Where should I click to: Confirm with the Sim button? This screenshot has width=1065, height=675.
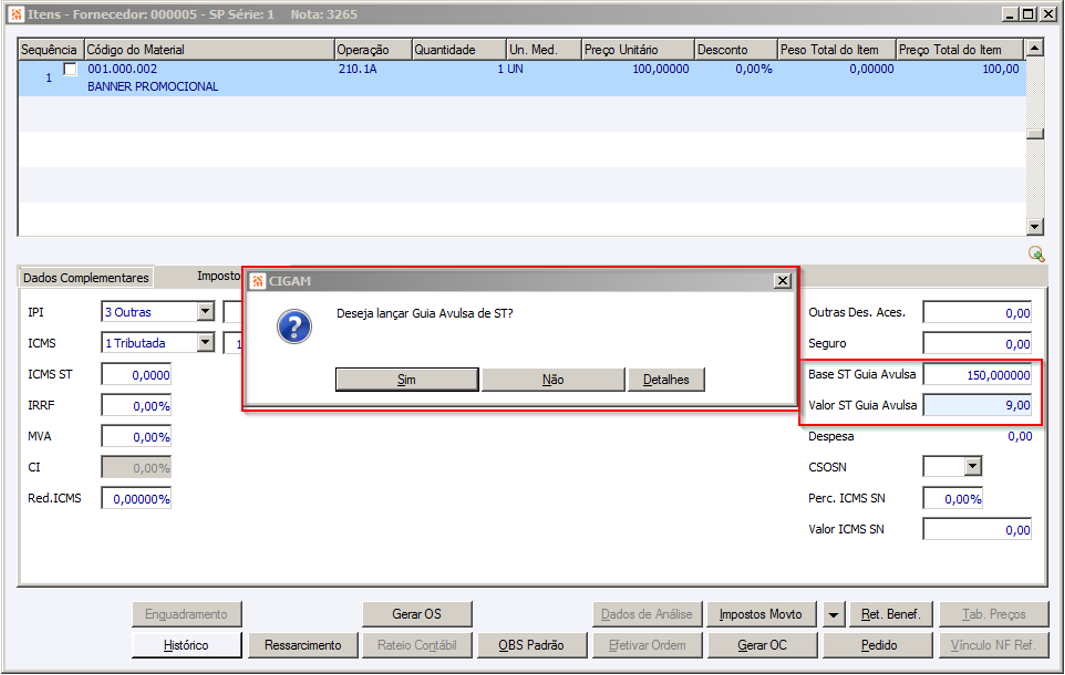coord(407,380)
